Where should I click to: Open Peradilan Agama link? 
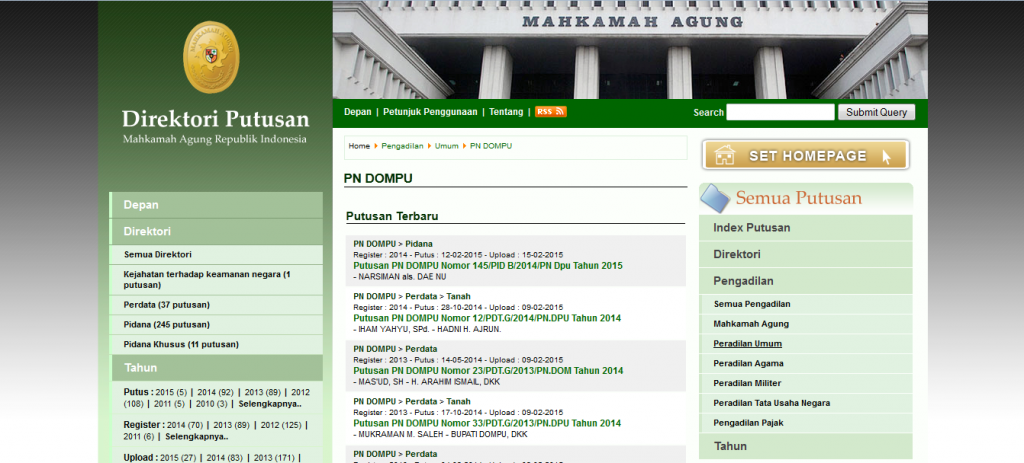(x=748, y=364)
